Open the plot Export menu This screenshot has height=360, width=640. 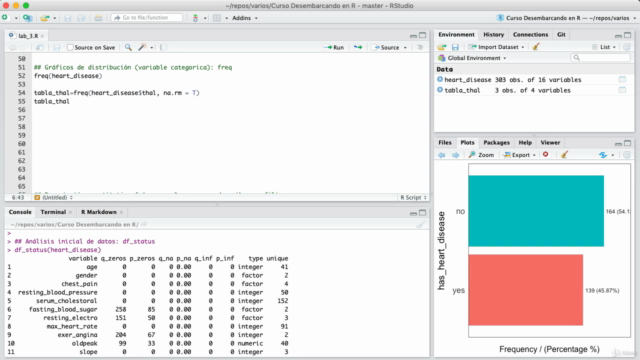(x=520, y=155)
